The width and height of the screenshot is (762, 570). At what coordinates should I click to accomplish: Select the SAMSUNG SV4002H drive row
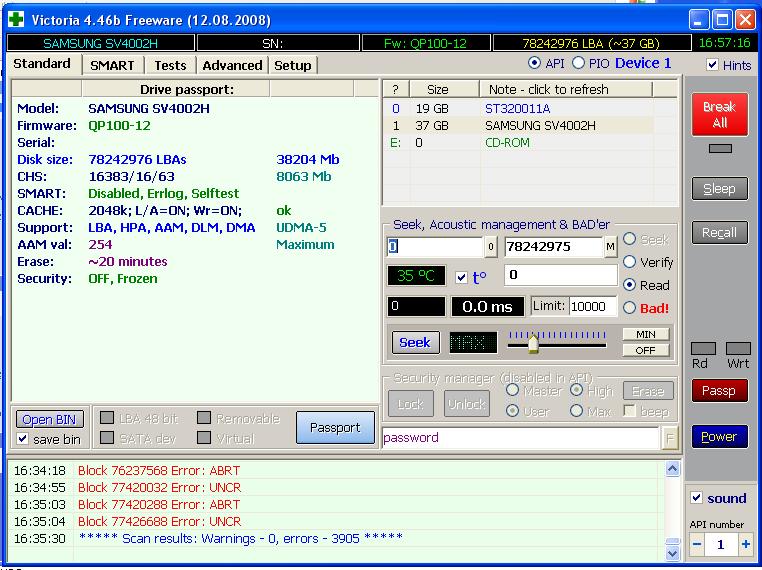530,126
